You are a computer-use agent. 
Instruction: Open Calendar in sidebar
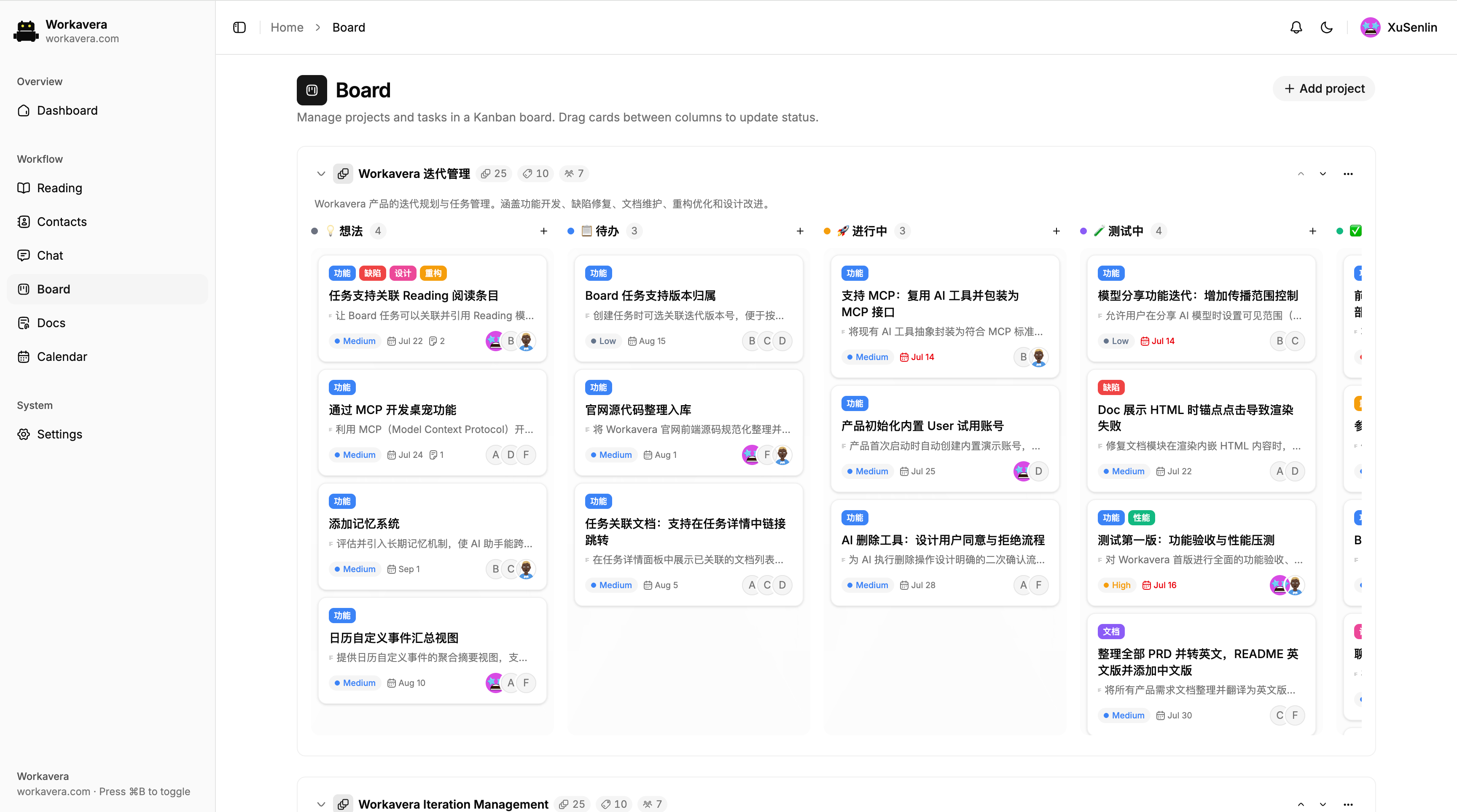(x=108, y=356)
